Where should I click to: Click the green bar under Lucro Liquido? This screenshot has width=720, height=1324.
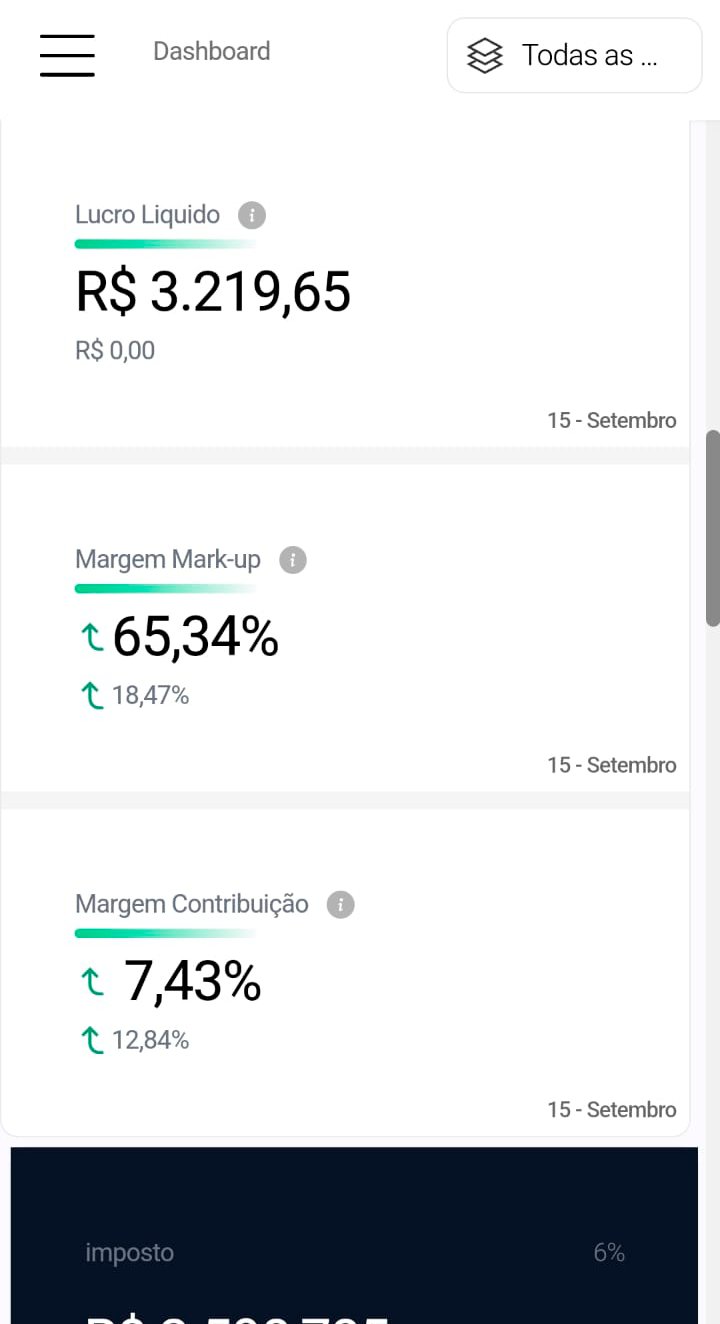(x=165, y=244)
